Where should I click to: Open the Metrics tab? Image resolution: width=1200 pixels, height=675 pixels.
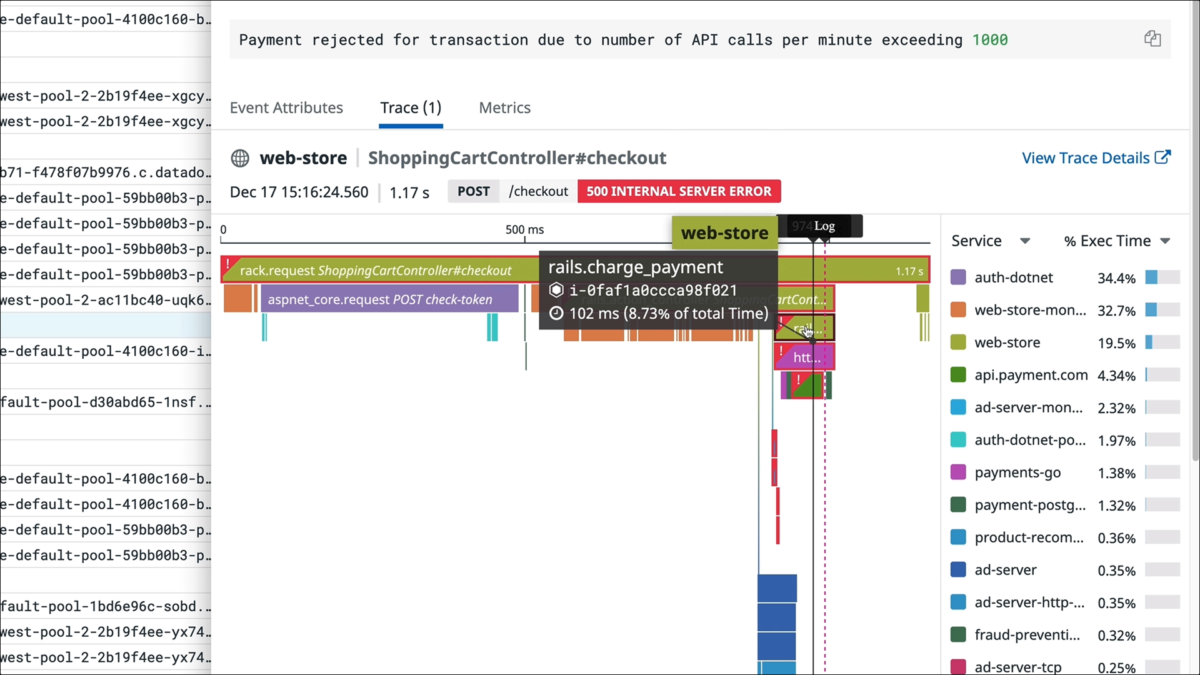point(504,108)
